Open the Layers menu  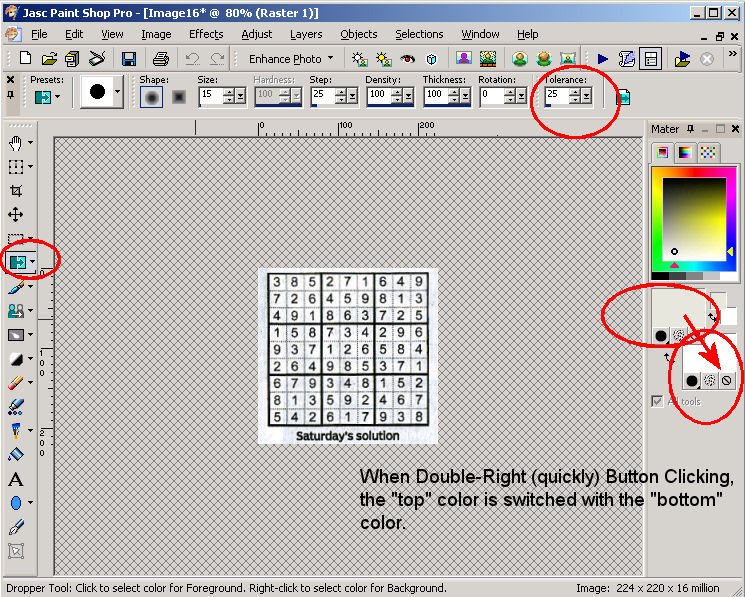(306, 34)
